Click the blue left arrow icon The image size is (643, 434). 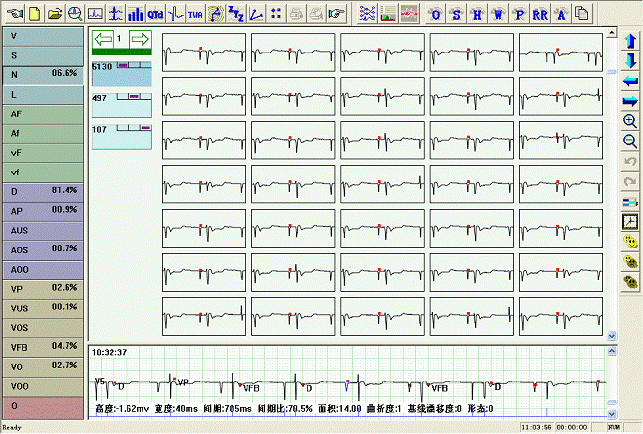(x=630, y=81)
